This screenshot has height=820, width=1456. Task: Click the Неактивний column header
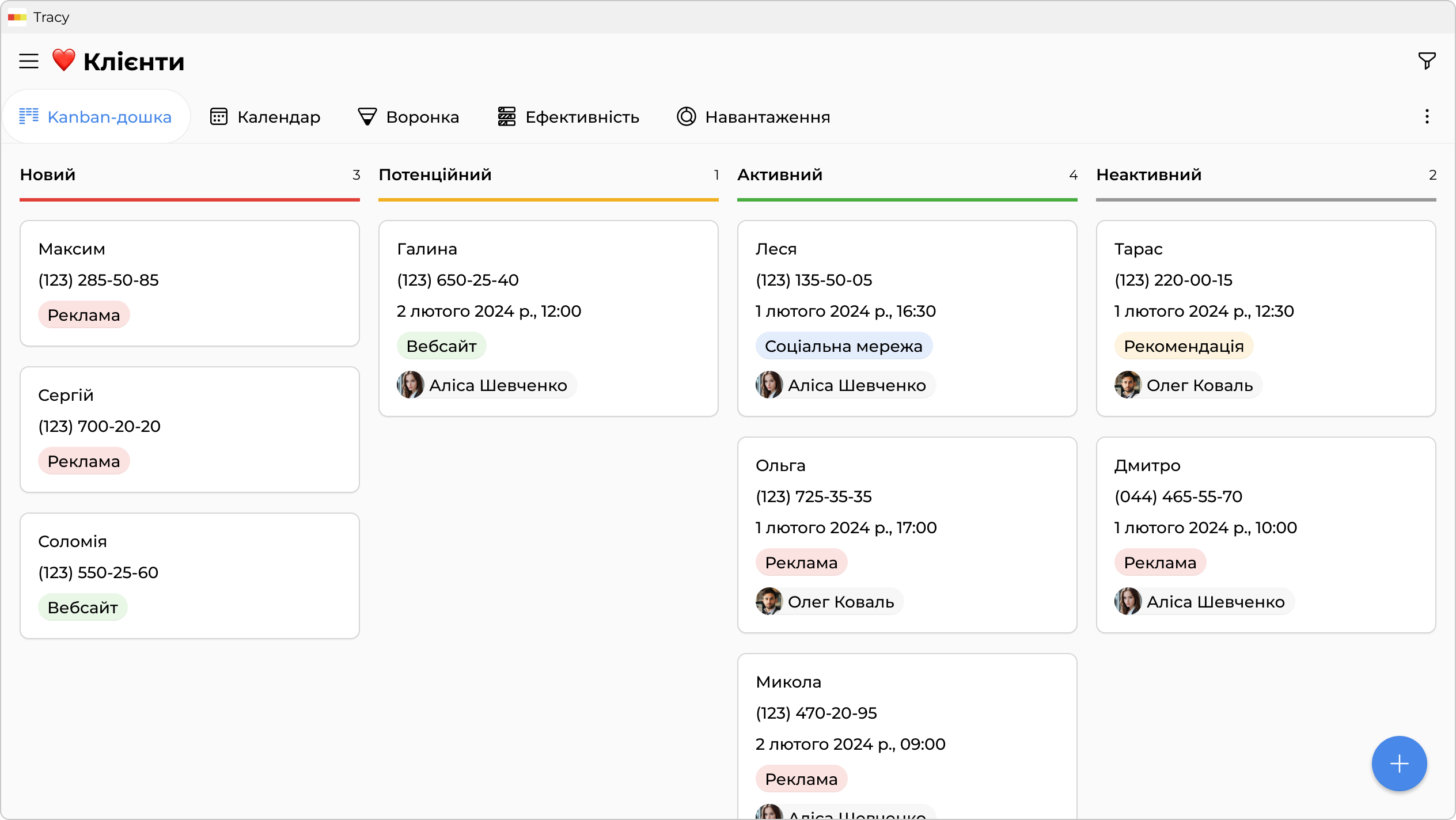1148,175
